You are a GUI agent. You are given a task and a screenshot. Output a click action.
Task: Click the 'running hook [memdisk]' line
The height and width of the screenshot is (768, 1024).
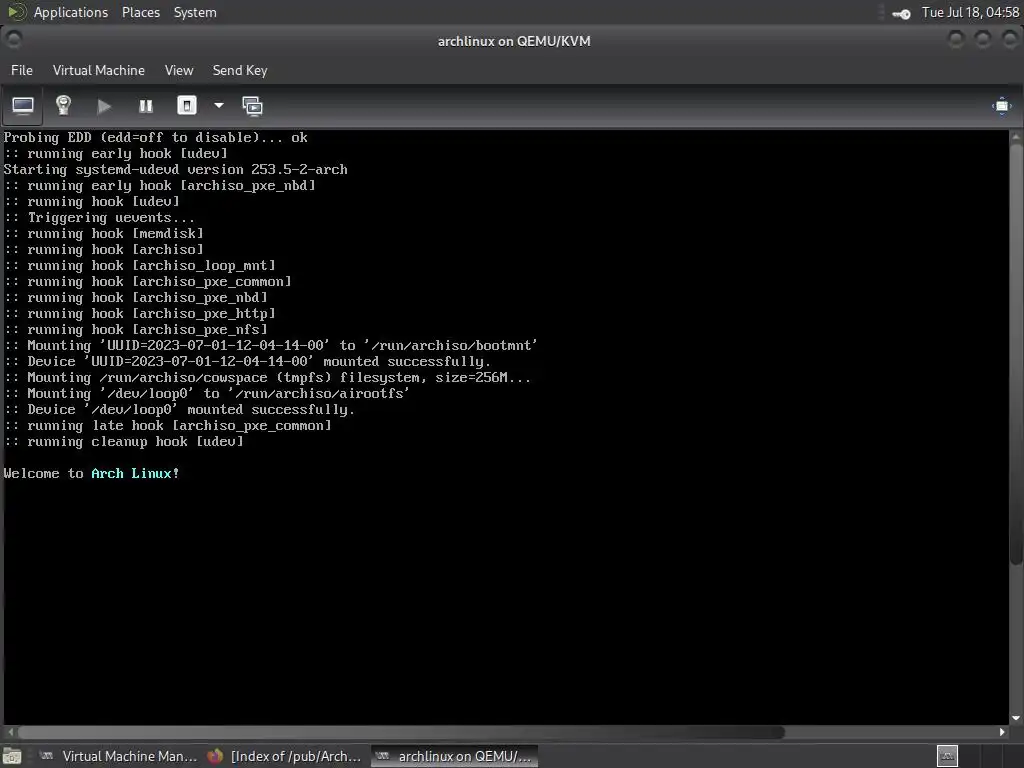tap(104, 234)
